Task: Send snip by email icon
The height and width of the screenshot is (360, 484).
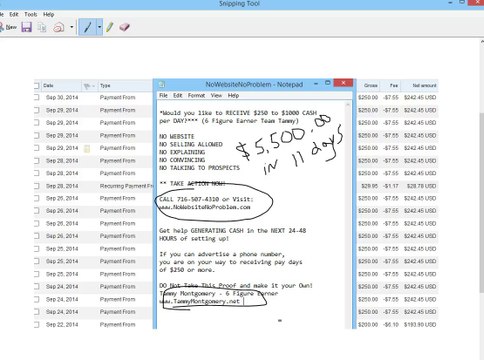Action: (59, 27)
